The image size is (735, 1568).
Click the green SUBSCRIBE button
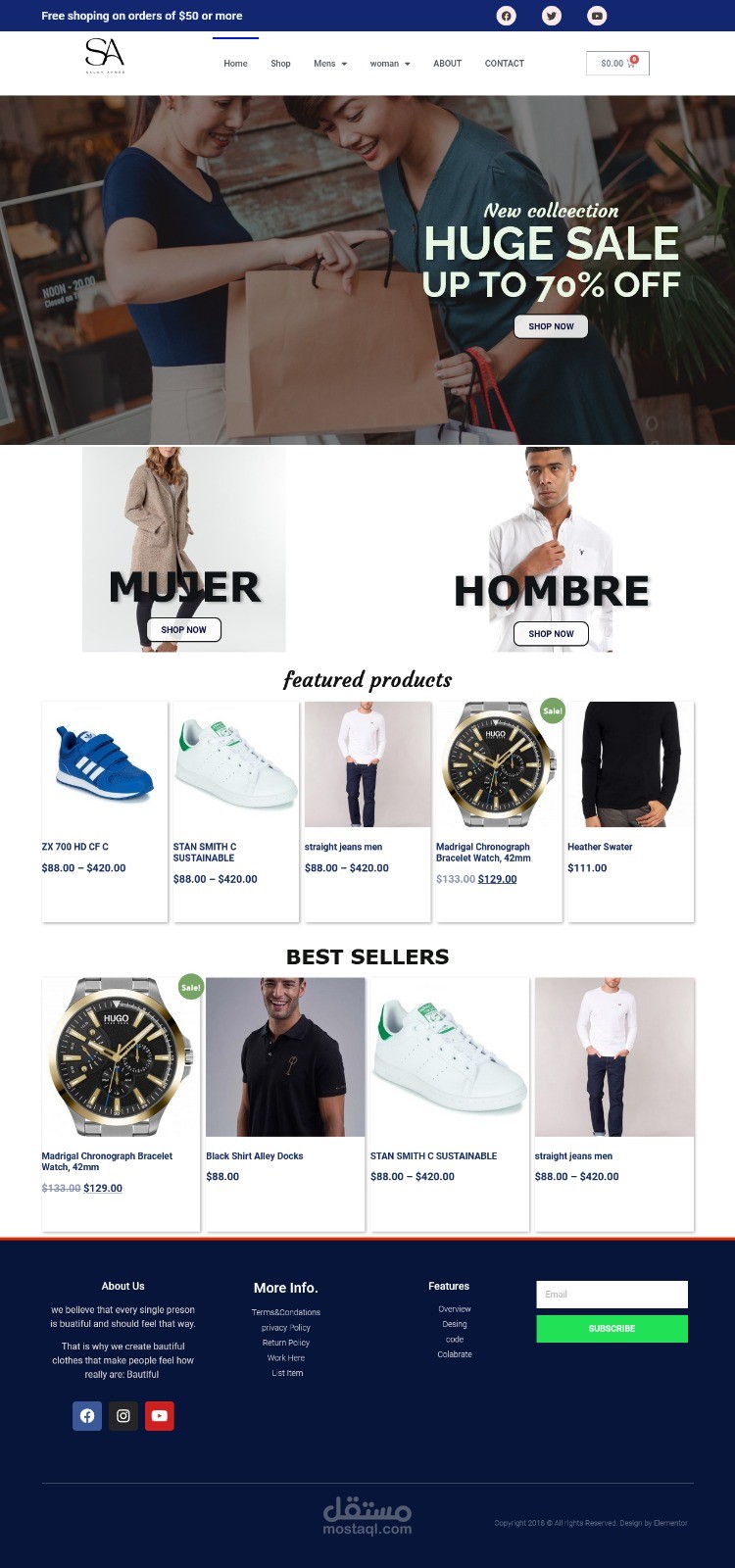(x=612, y=1329)
